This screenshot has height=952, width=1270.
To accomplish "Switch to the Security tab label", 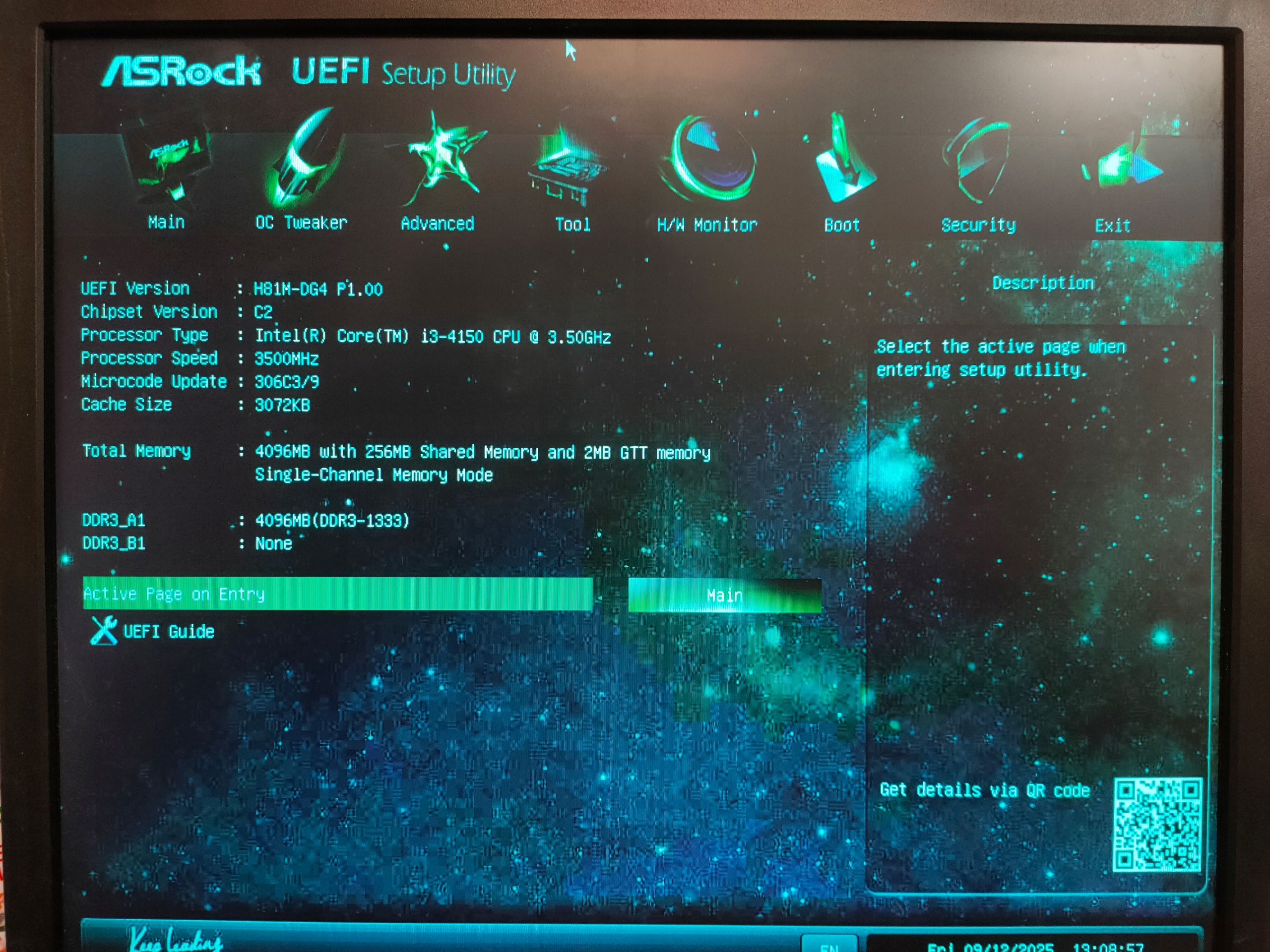I will point(978,225).
